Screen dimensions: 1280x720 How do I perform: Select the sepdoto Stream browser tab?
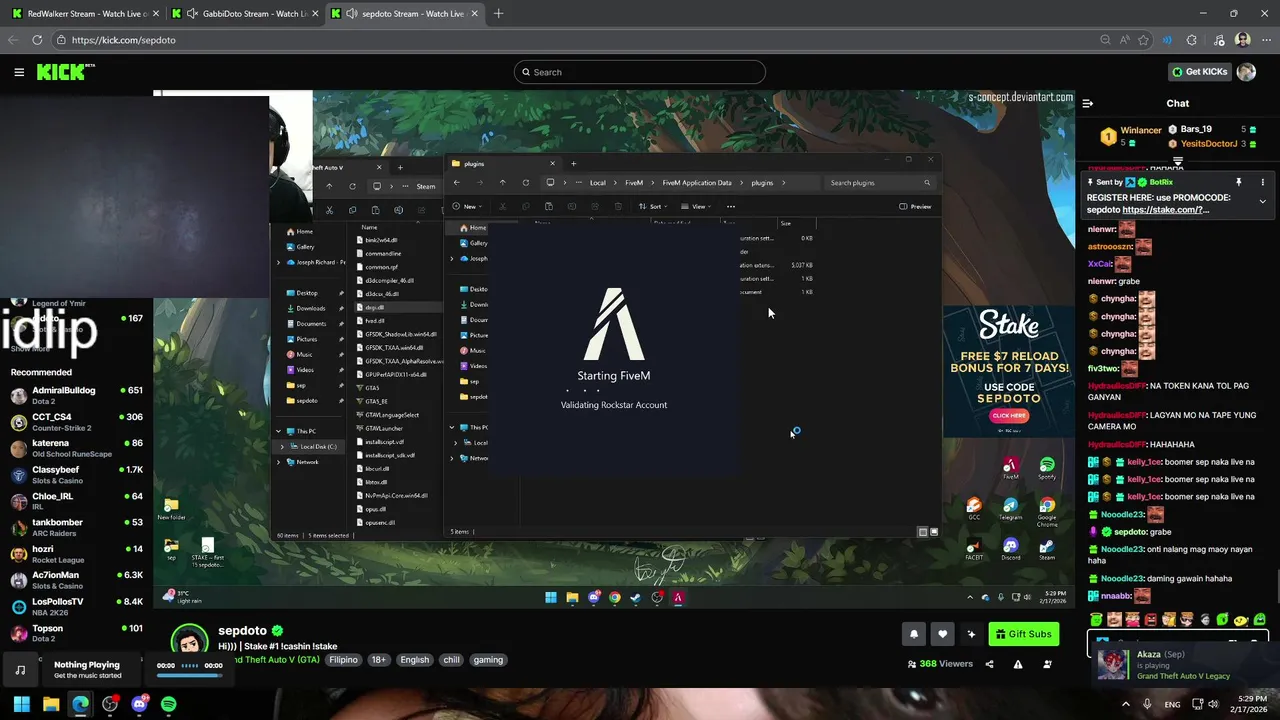click(405, 14)
